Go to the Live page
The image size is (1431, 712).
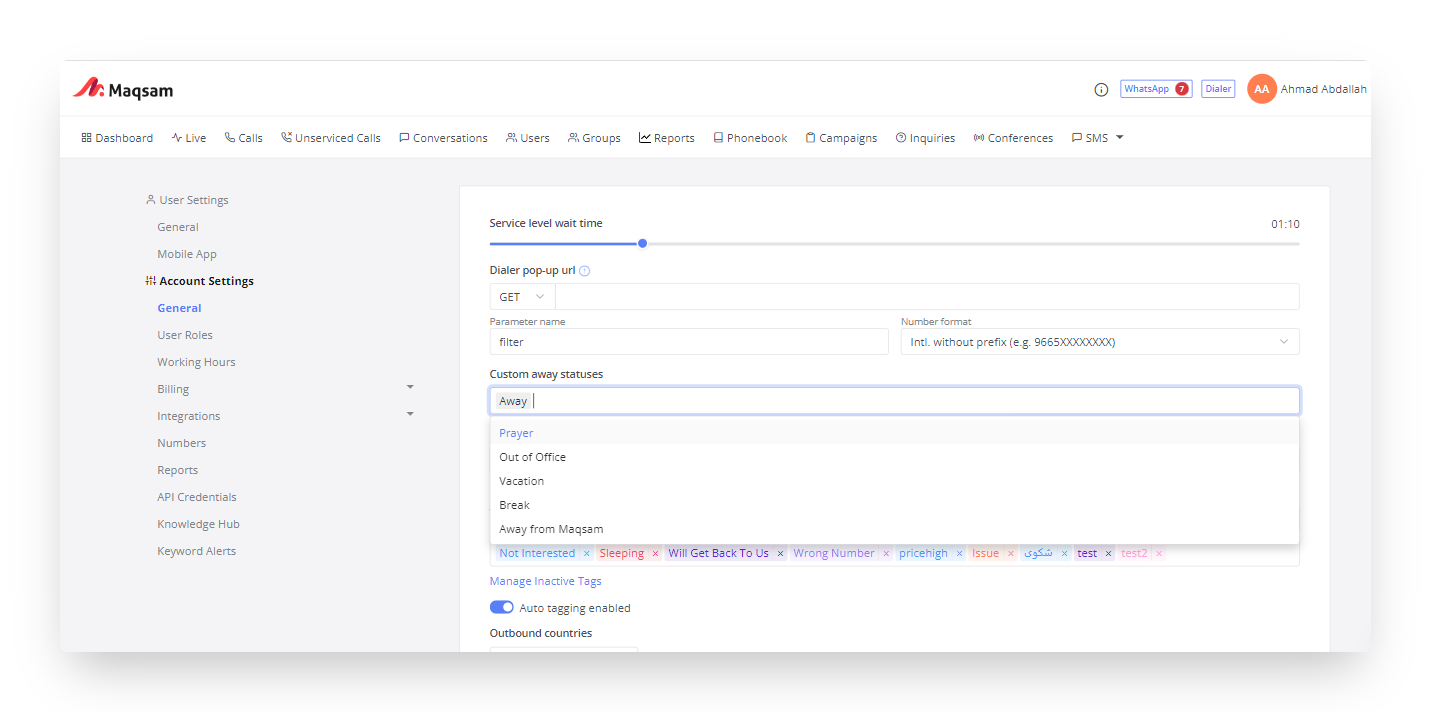[x=189, y=138]
